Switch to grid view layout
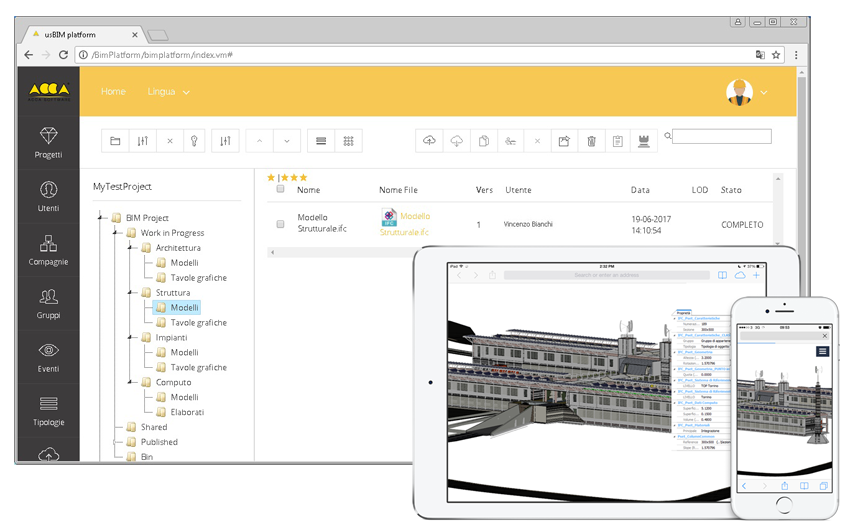The height and width of the screenshot is (529, 850). point(349,141)
